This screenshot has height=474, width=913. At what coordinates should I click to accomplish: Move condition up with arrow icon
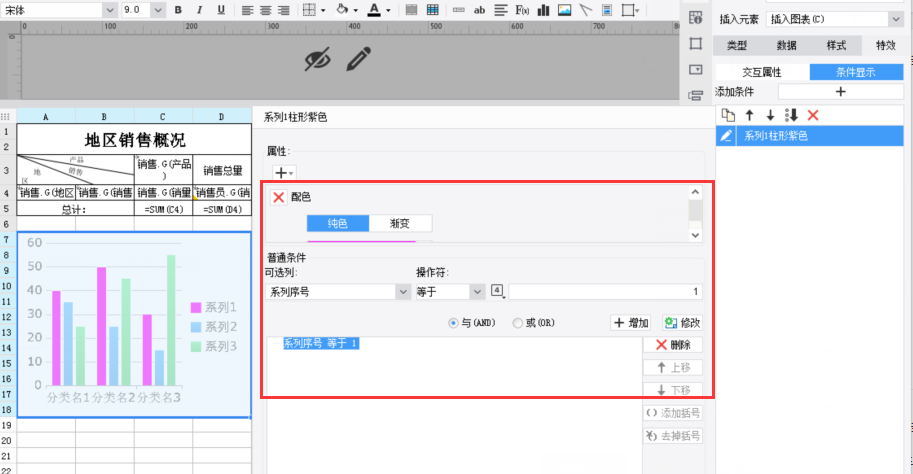(x=749, y=115)
